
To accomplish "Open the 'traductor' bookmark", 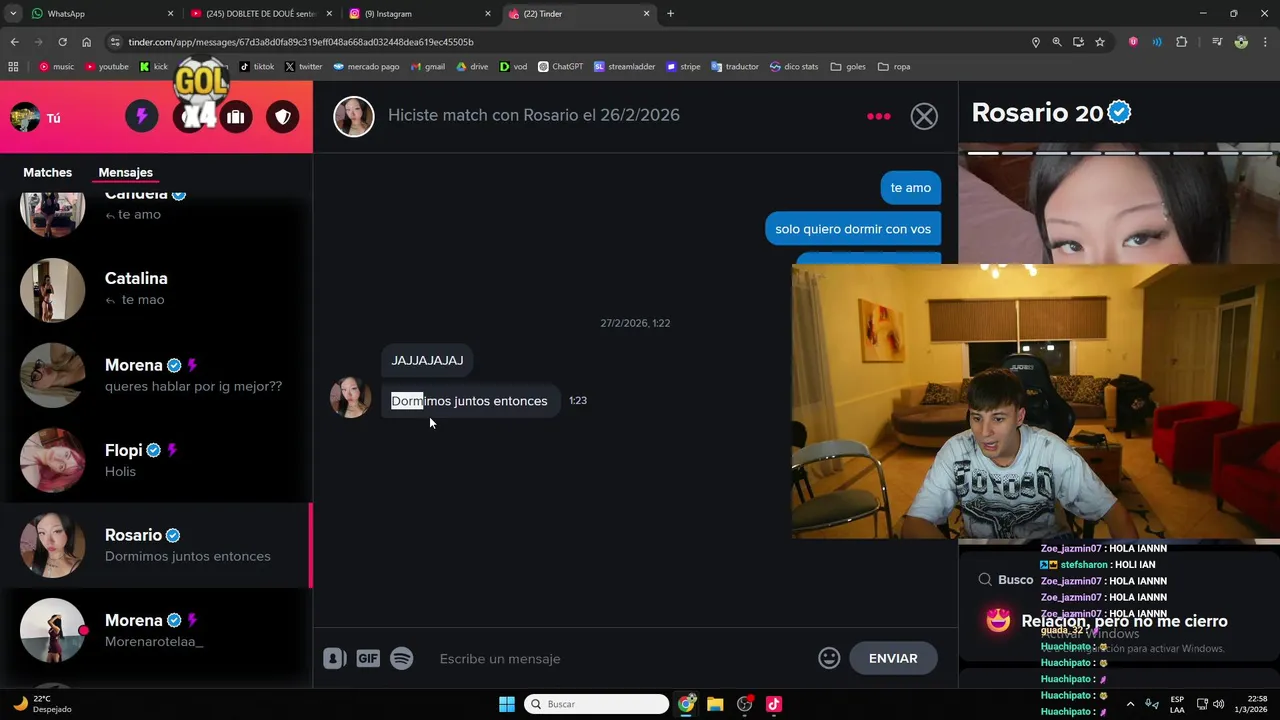I will [735, 67].
